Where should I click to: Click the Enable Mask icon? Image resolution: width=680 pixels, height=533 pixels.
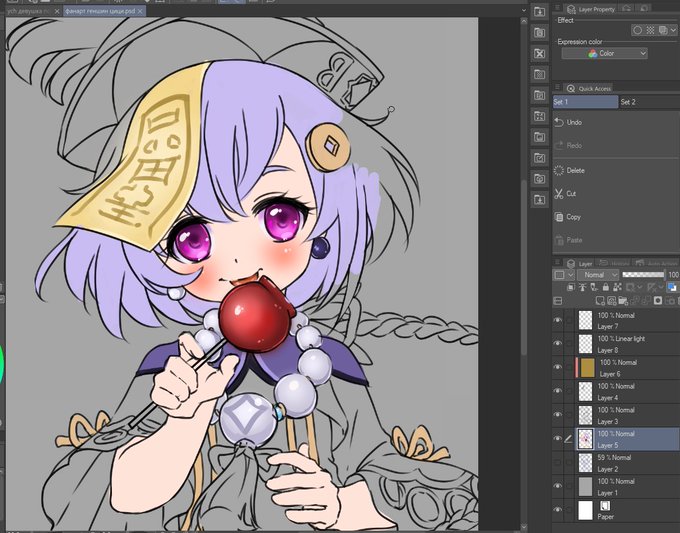click(x=630, y=287)
